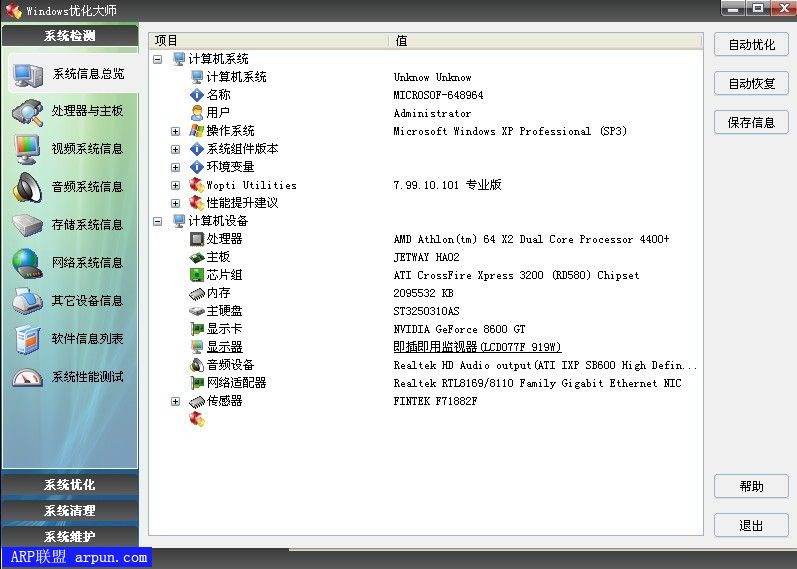This screenshot has width=797, height=569.
Task: Open the 系统维护 section tab
Action: click(69, 537)
